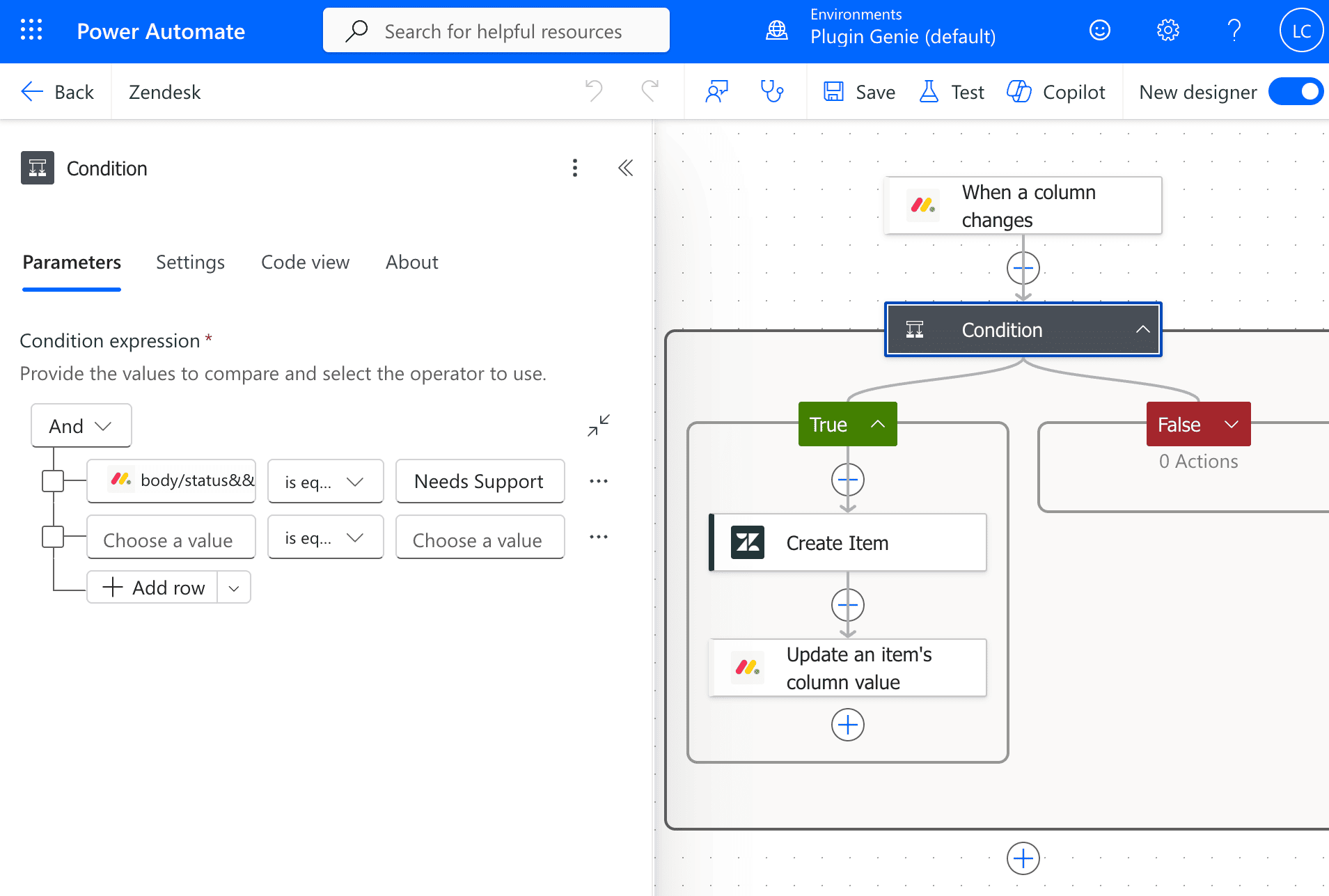Open the And logical operator dropdown

[x=81, y=425]
